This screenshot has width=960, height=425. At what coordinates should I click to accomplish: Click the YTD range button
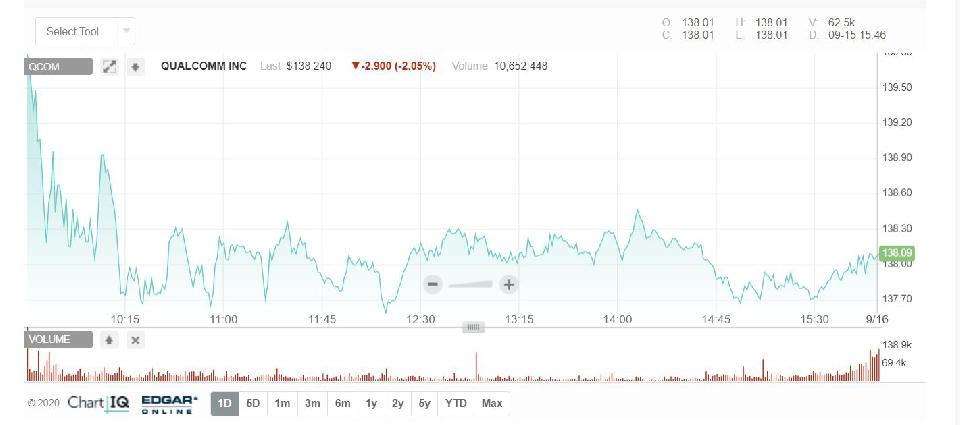click(x=456, y=403)
